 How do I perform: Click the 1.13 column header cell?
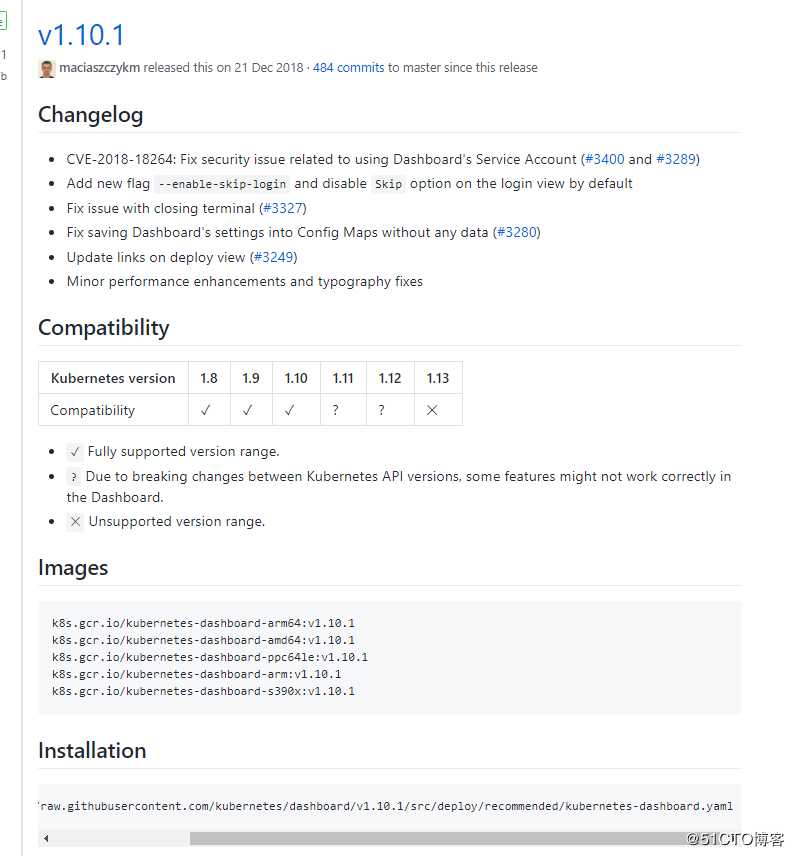[x=438, y=378]
